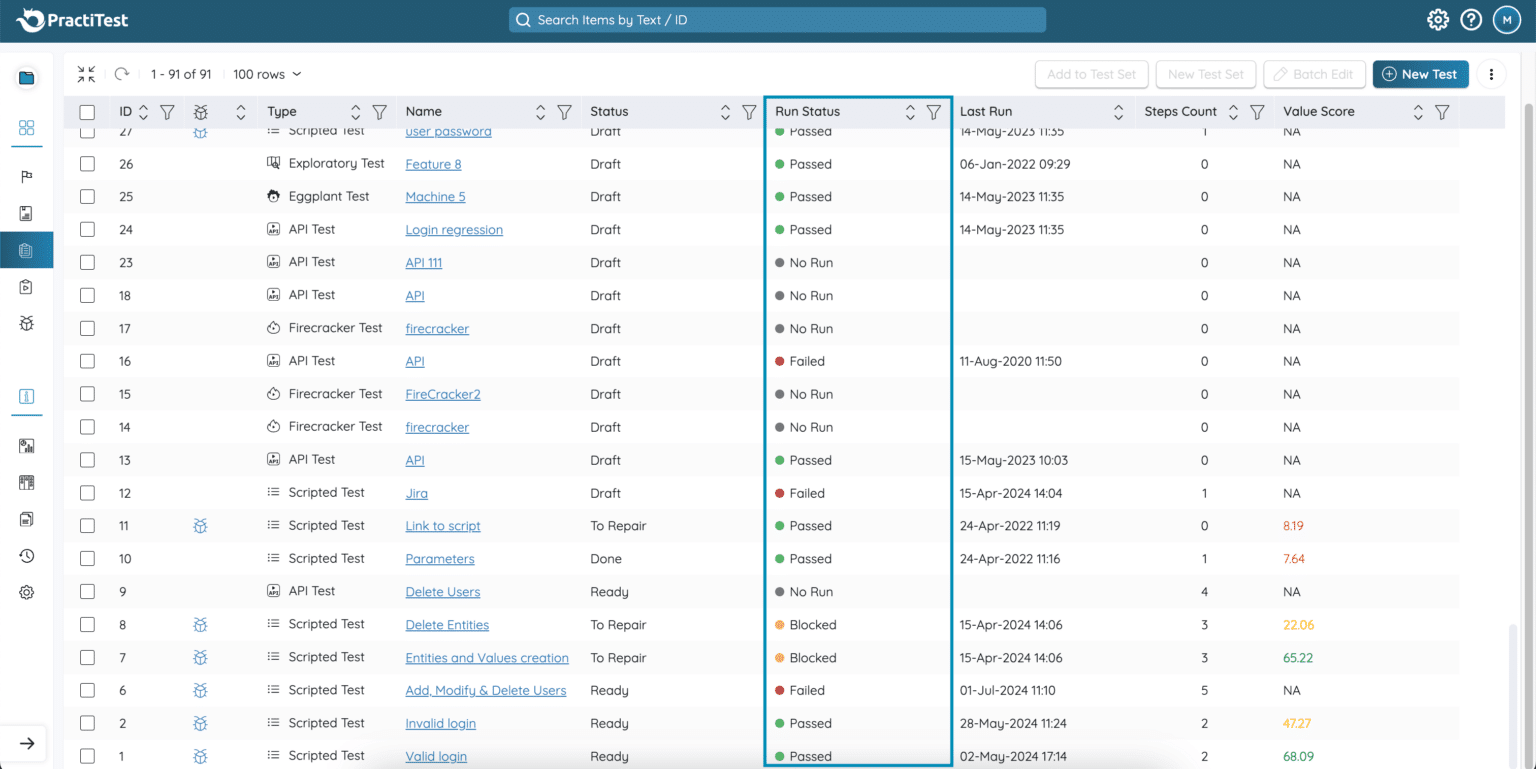Click the PractiTest logo
1536x769 pixels.
tap(73, 20)
